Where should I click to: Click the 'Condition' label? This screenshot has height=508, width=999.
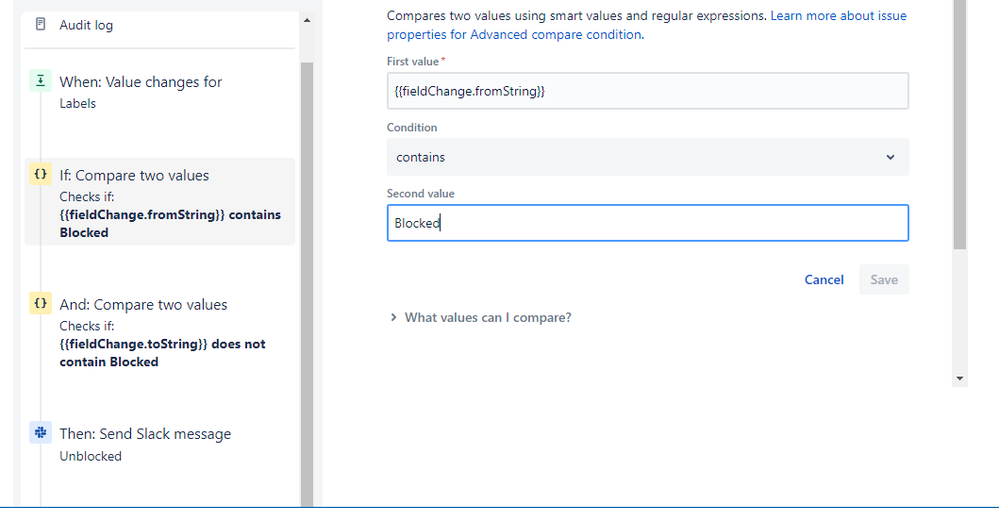point(412,127)
